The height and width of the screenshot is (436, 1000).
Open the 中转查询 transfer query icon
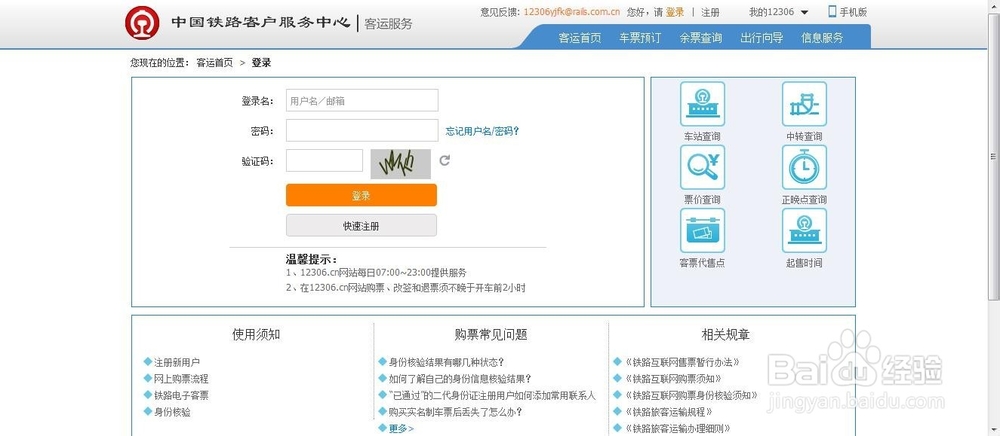click(804, 104)
